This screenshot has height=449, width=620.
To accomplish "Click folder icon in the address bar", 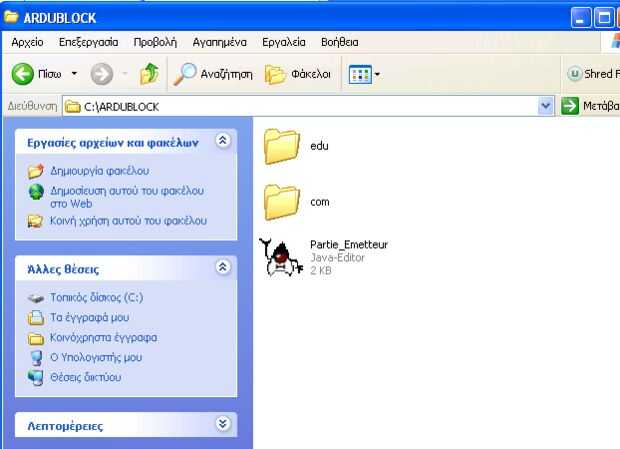I will click(72, 107).
